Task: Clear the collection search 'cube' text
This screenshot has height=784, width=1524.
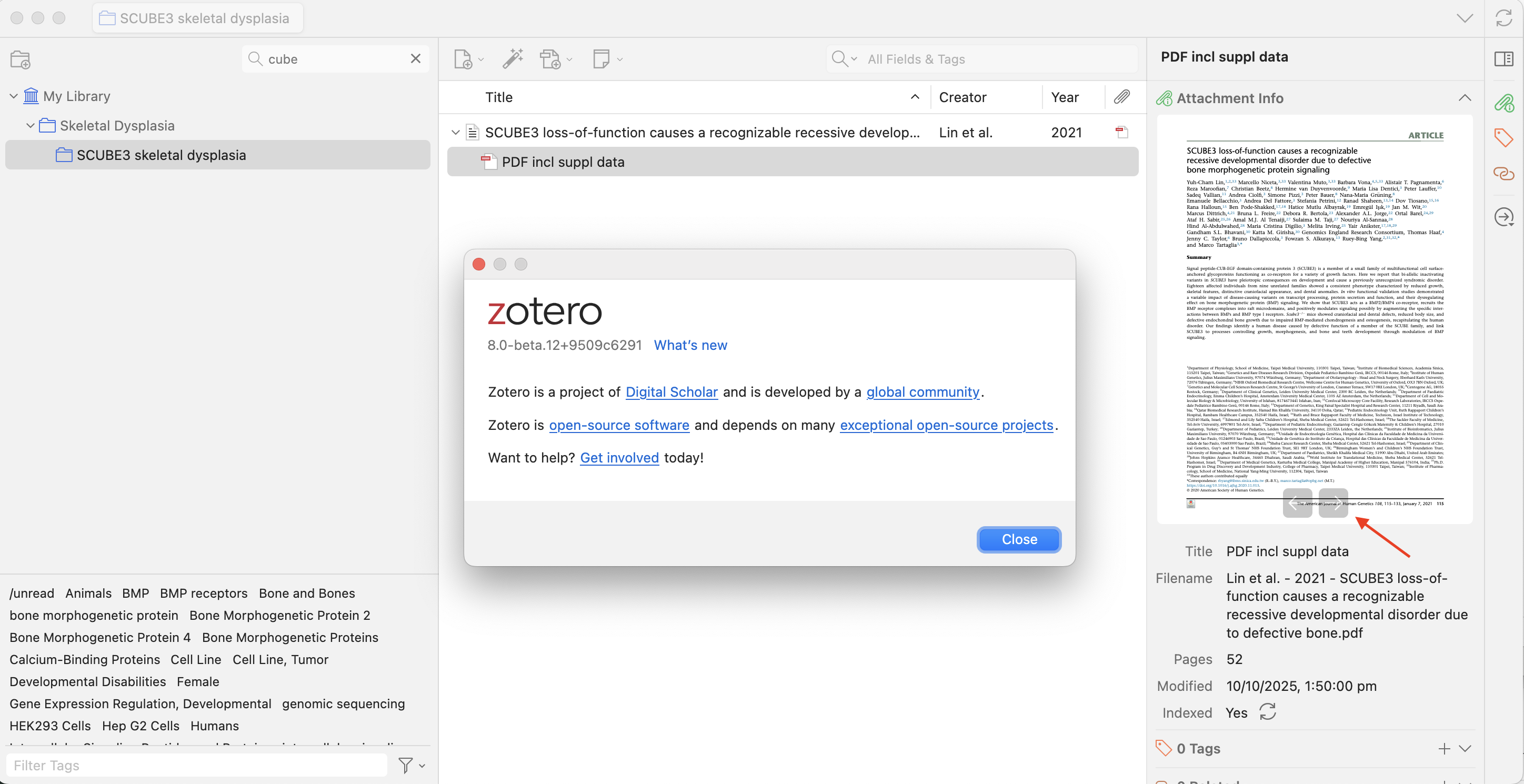Action: tap(415, 58)
